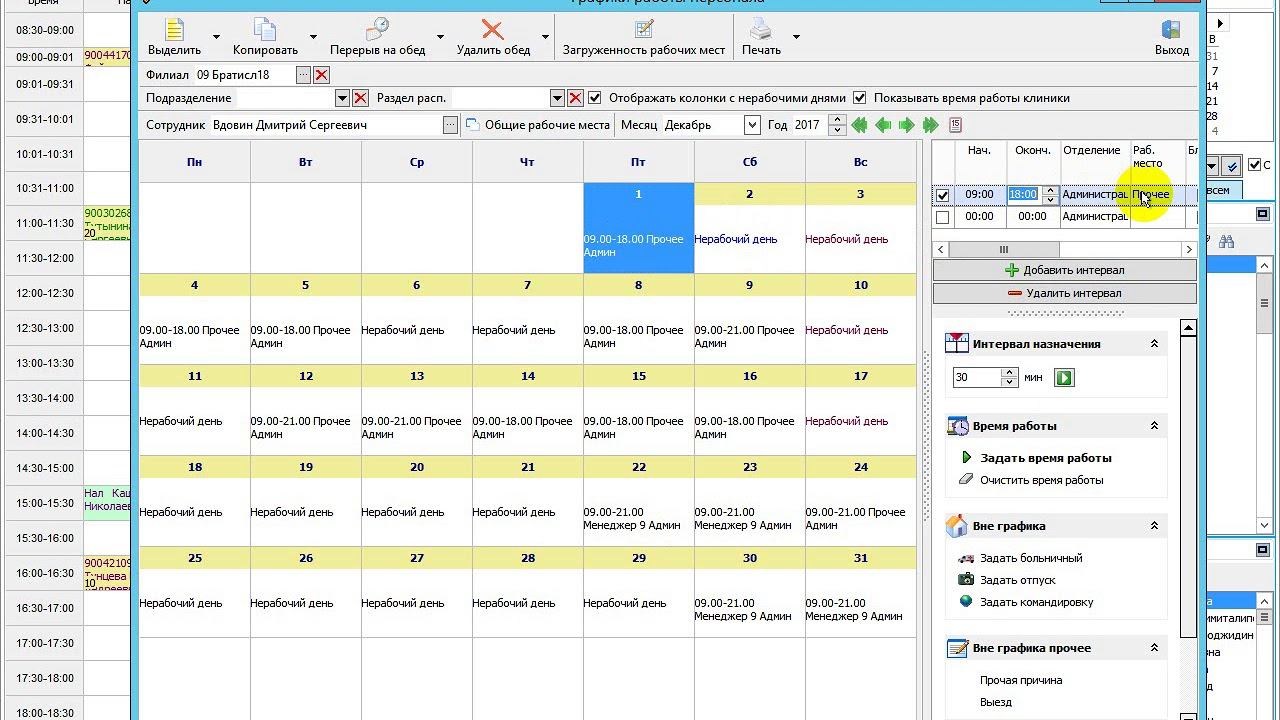Image resolution: width=1280 pixels, height=720 pixels.
Task: Clear the Раздел расп. field with red X
Action: click(x=575, y=98)
